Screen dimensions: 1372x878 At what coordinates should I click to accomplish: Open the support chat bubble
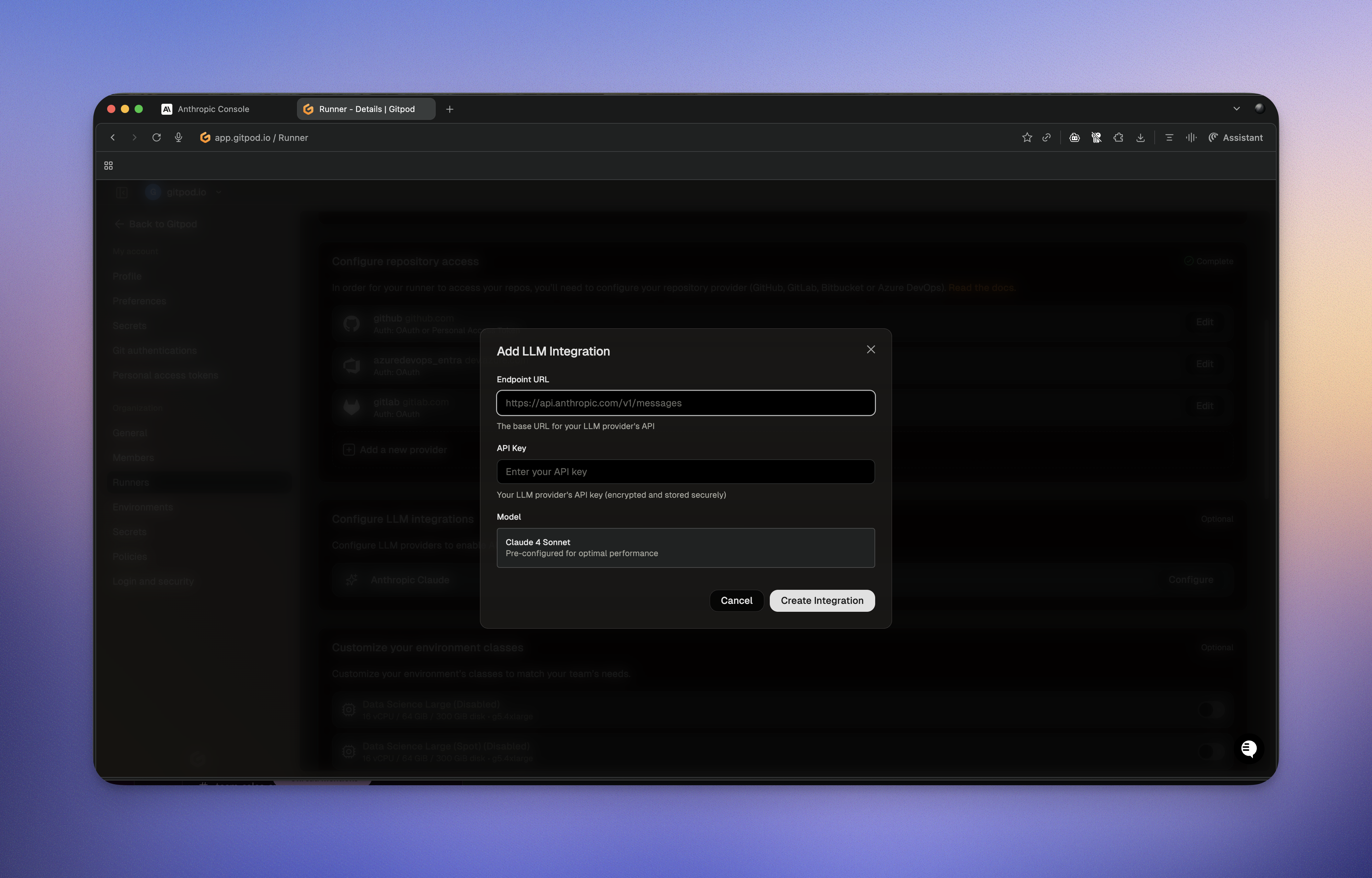[1248, 748]
